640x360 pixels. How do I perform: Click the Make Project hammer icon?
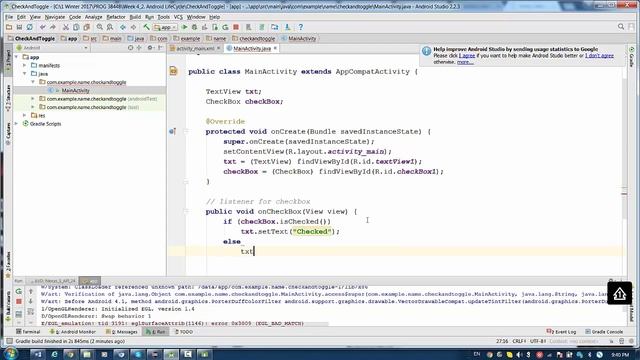tap(146, 27)
